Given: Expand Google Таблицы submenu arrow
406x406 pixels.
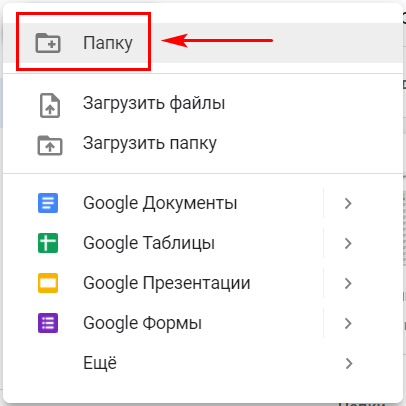Looking at the screenshot, I should 348,243.
